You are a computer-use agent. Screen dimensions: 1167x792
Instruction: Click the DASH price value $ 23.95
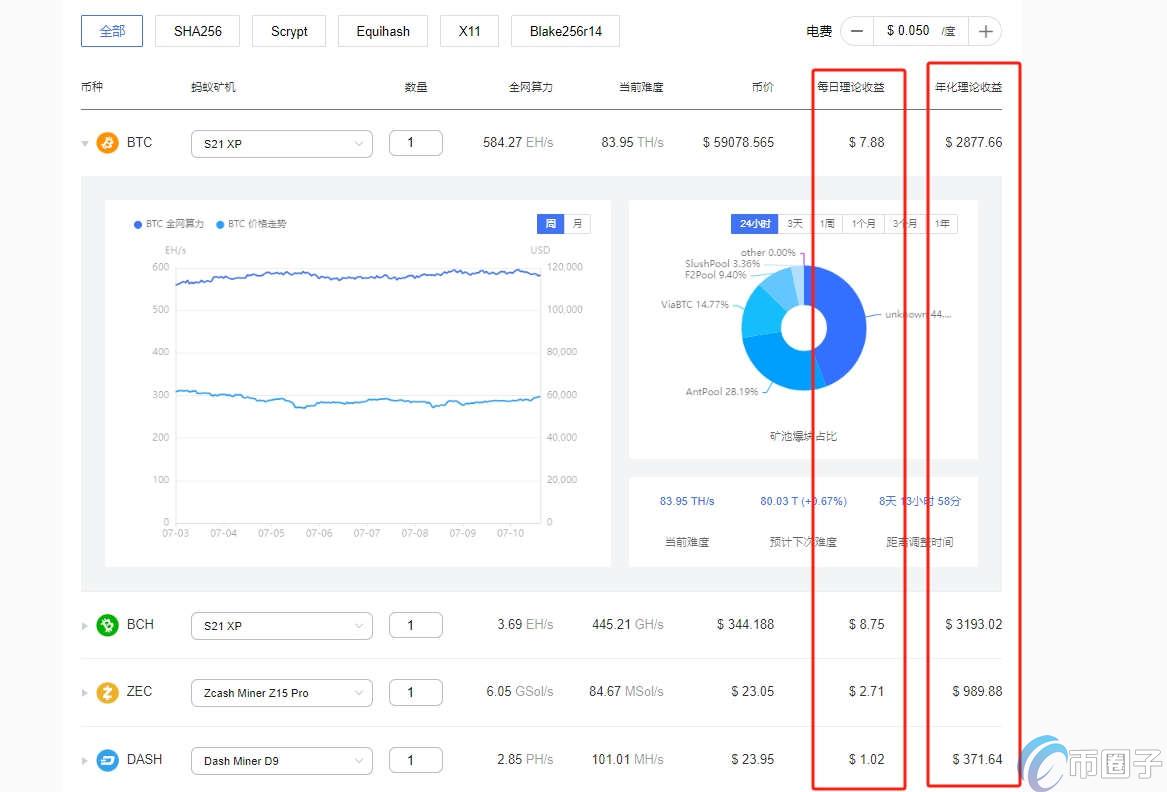tap(752, 759)
